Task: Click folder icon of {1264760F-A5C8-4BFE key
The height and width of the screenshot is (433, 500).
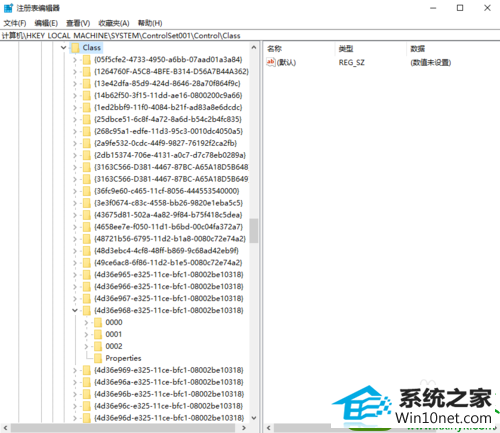Action: coord(87,72)
